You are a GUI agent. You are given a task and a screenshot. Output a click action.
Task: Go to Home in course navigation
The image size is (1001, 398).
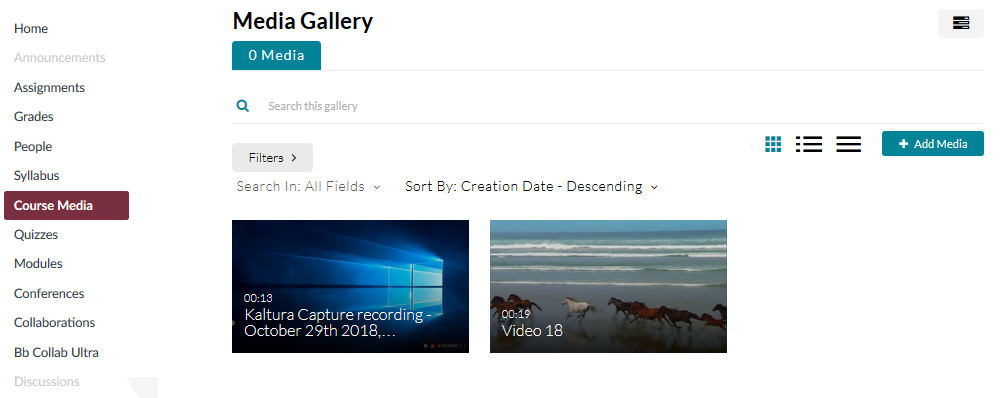(x=31, y=29)
